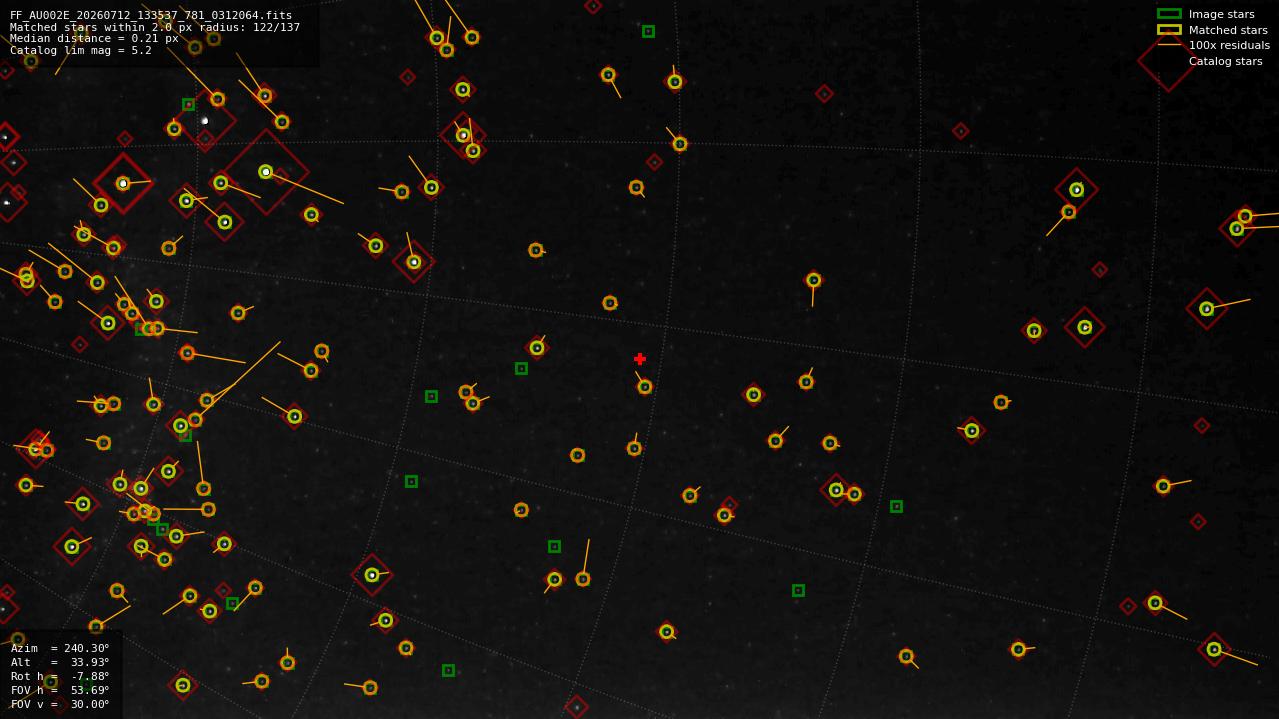Click the 'Catalog stars' legend label
Screen dimensions: 1279x719
coord(1225,61)
